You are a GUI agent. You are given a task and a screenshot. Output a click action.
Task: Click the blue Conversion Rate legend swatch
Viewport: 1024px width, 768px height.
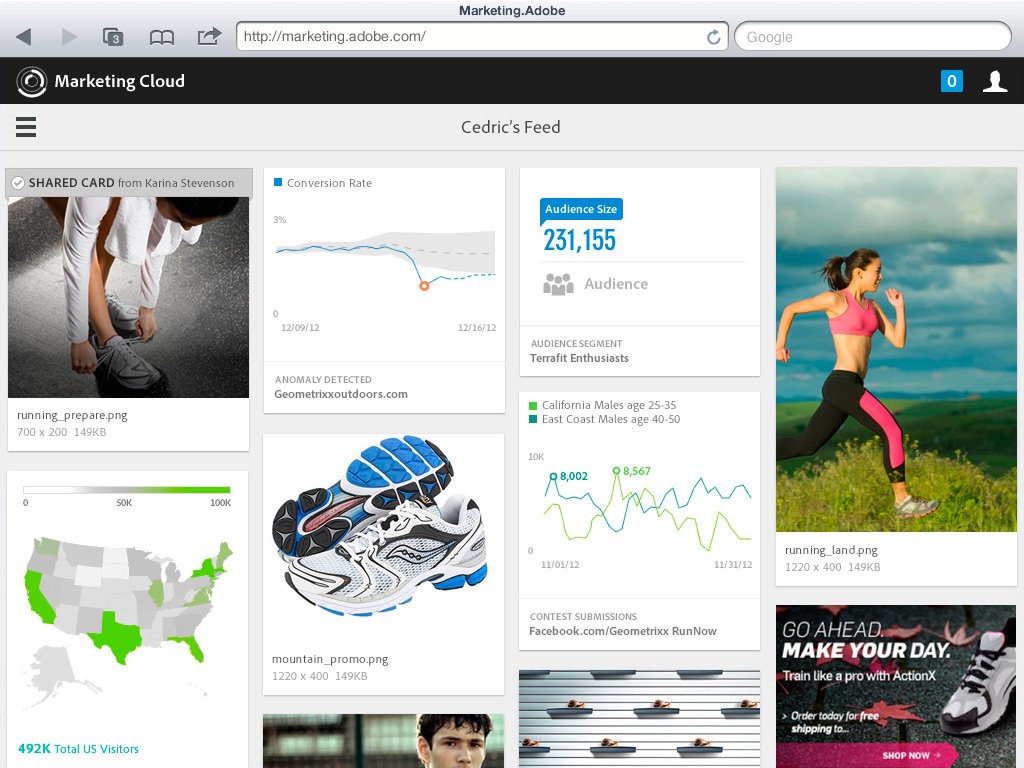278,182
